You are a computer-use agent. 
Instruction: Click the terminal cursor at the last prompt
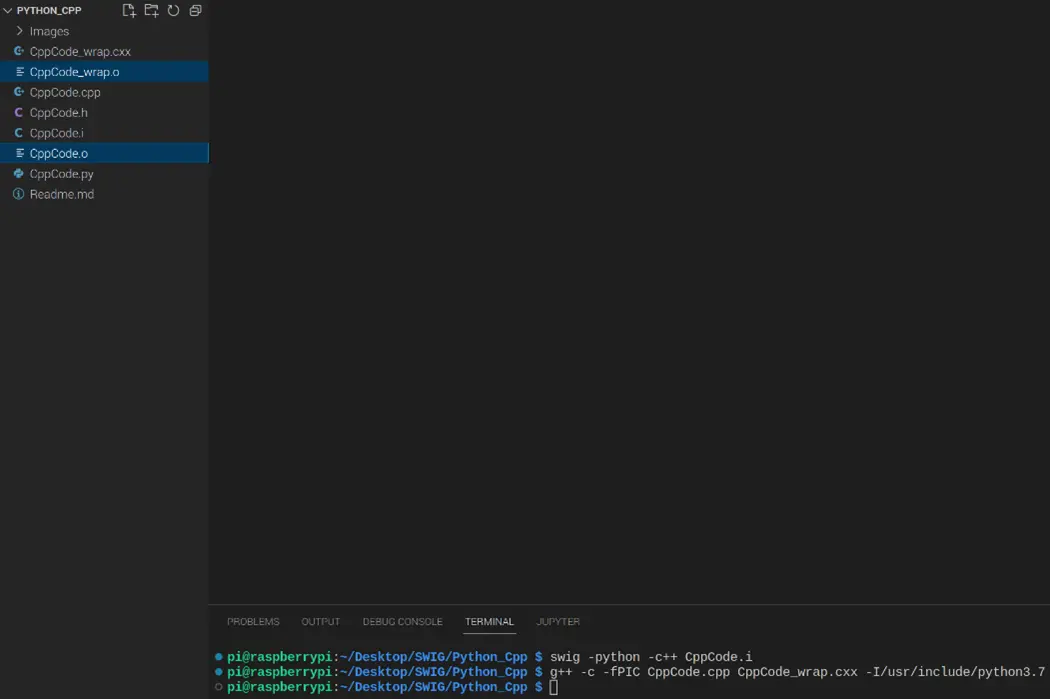click(x=554, y=687)
